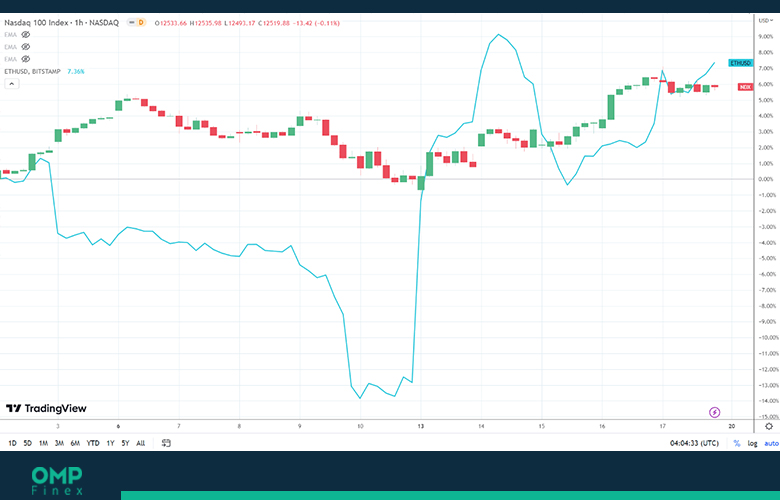Open the go-to-date calendar icon
This screenshot has height=500, width=780.
(166, 443)
